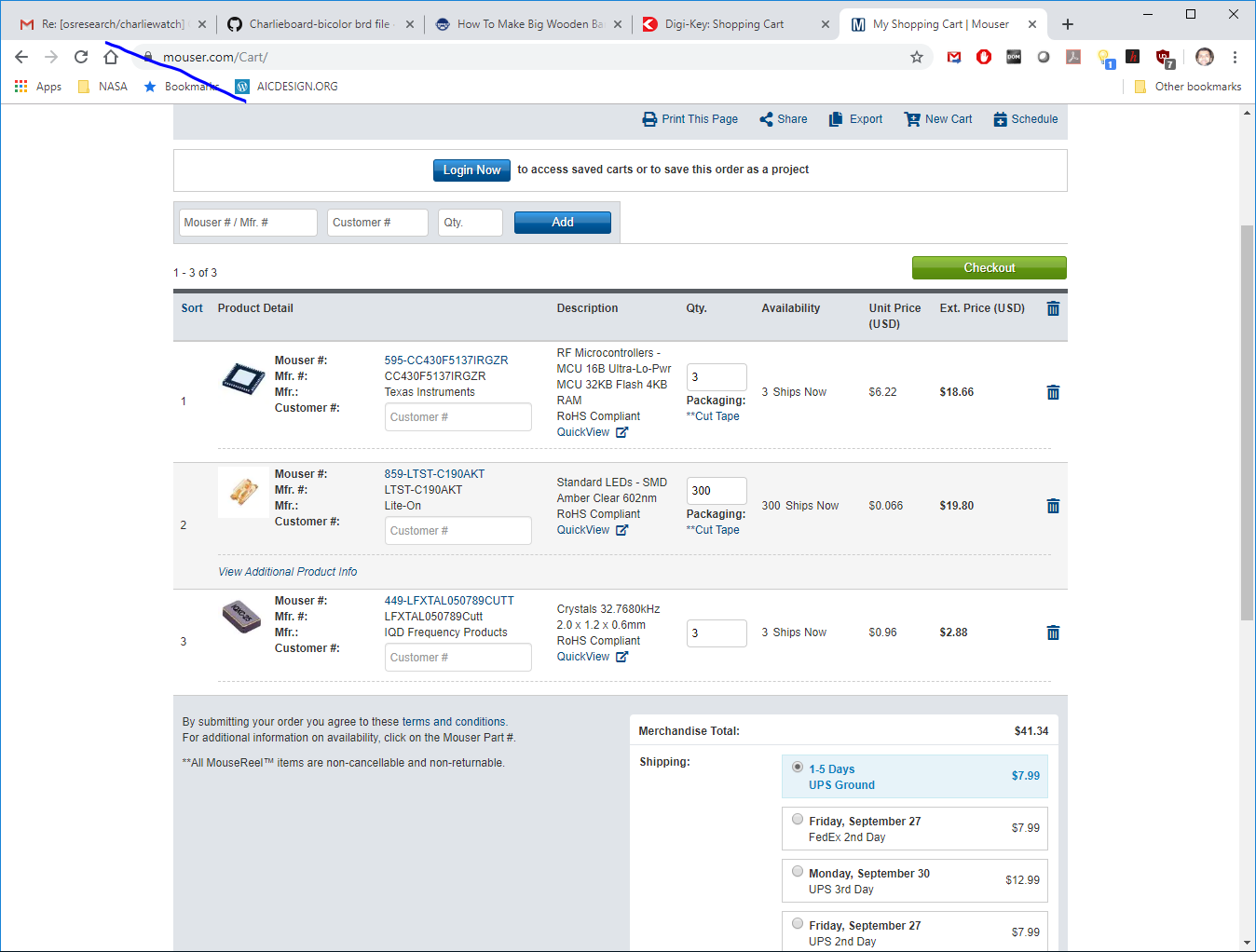Open the 449-LFXTAL050789CUTT part link
Screen dimensions: 1256x952
[449, 601]
